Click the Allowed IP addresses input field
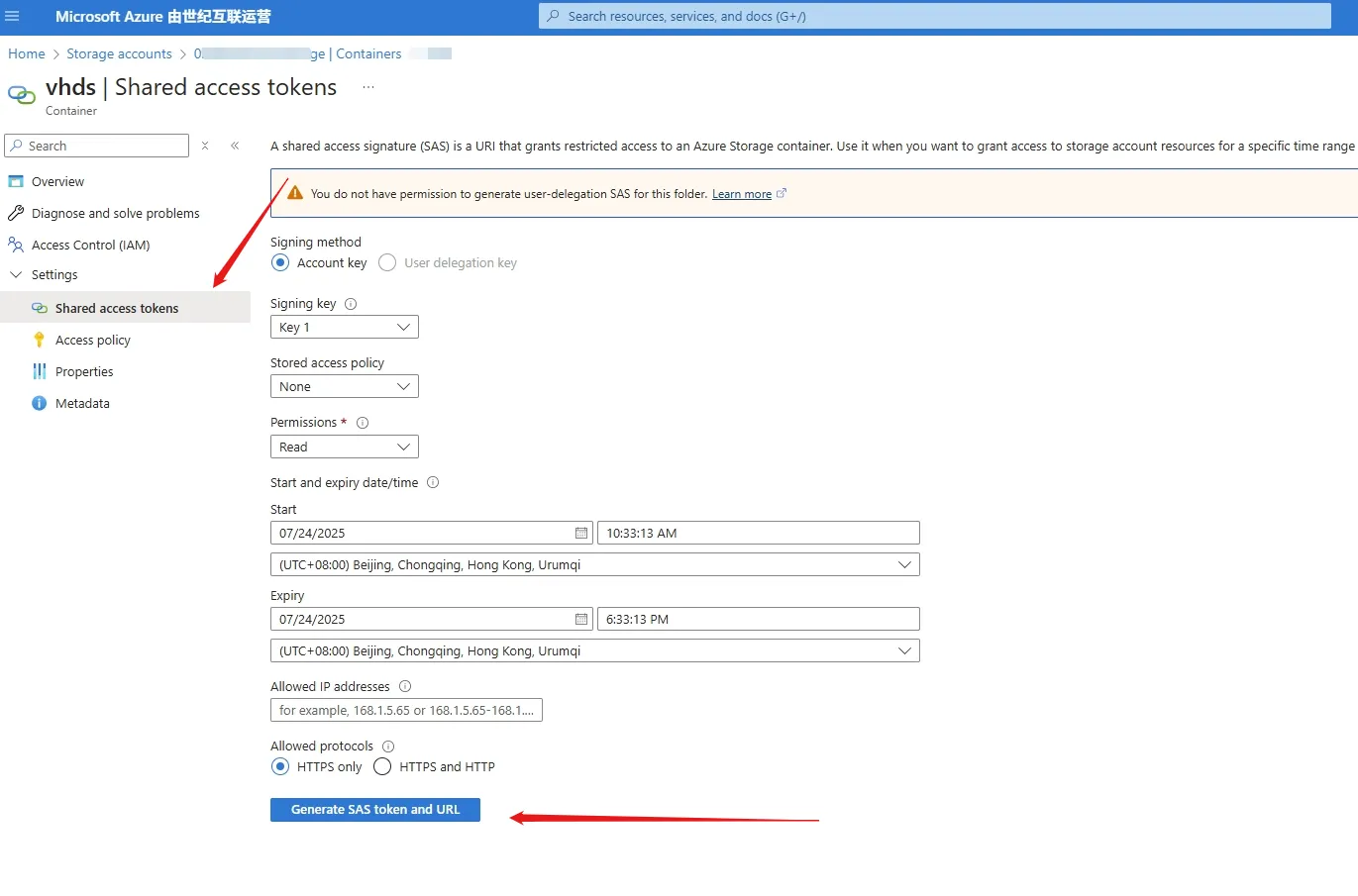1358x896 pixels. (x=406, y=710)
